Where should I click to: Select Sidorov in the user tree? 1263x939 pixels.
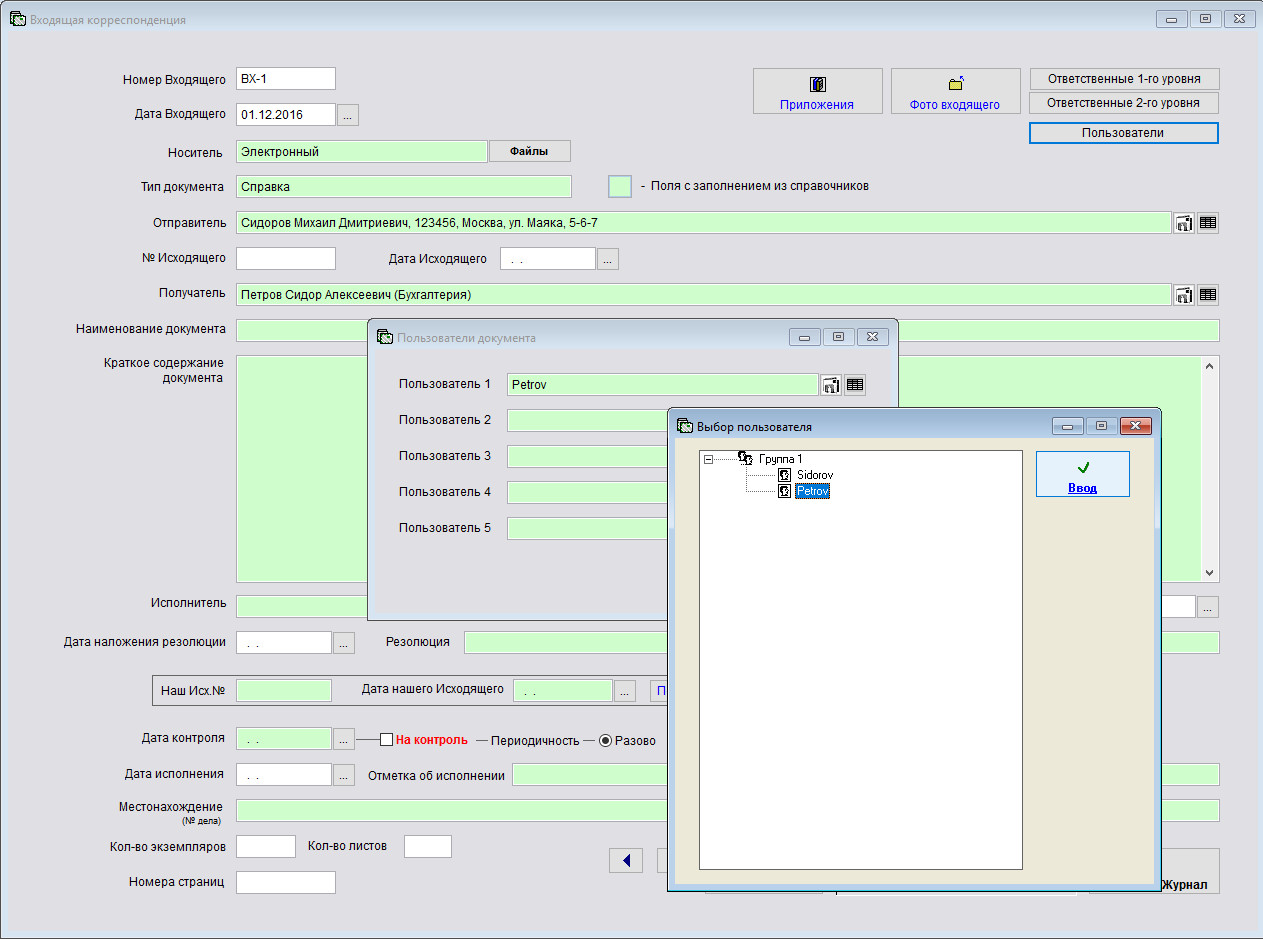814,475
